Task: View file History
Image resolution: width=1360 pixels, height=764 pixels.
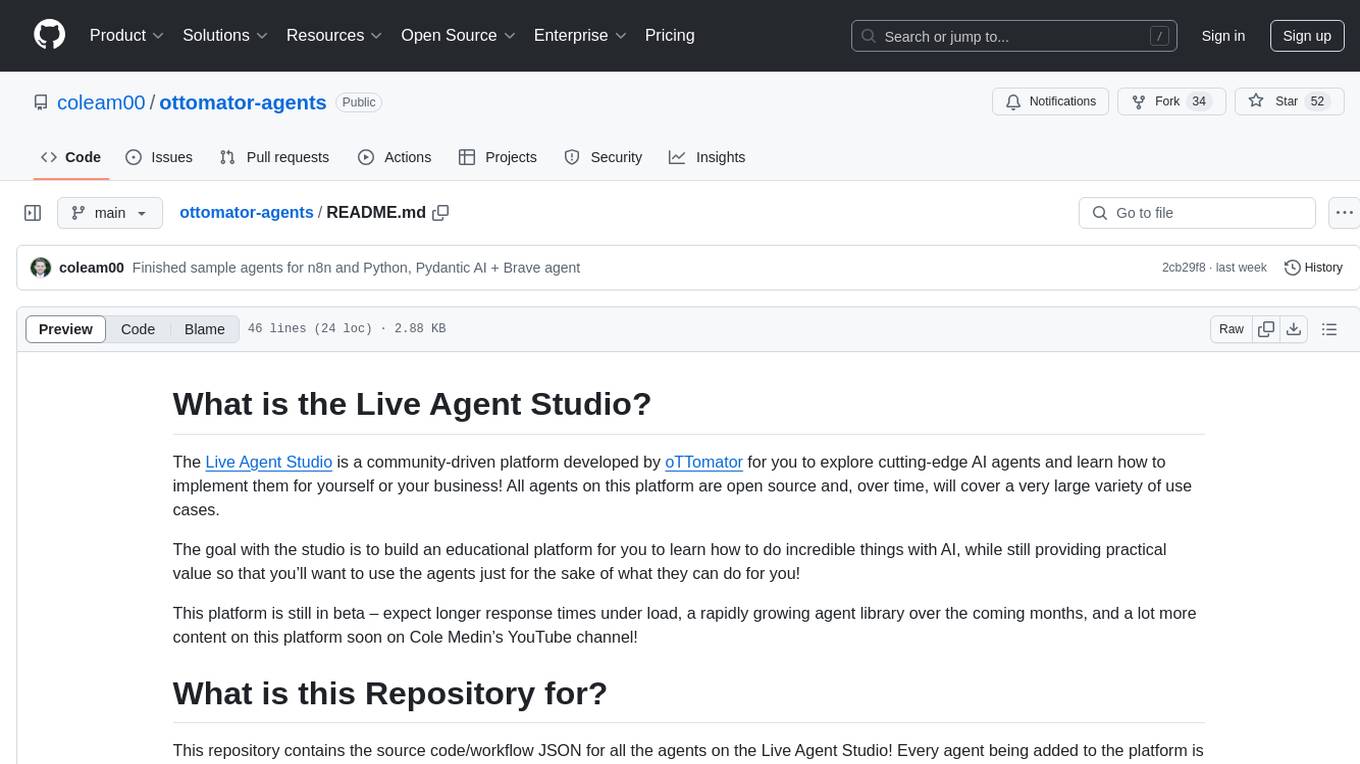Action: [x=1313, y=268]
